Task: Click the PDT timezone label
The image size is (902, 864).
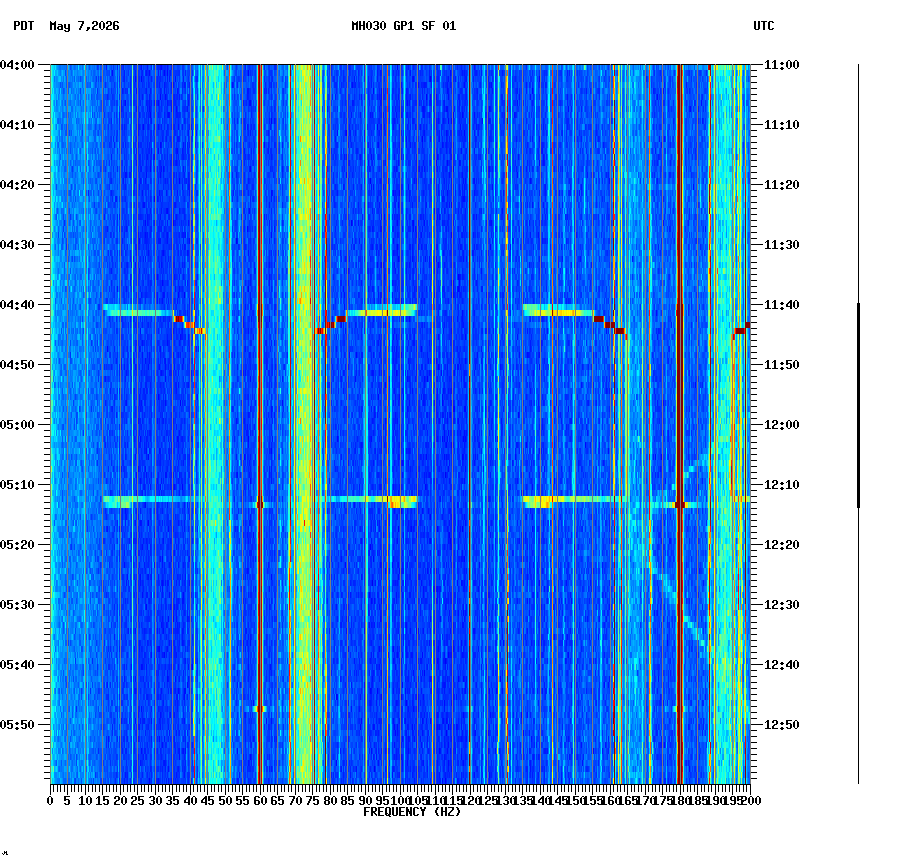Action: [x=24, y=26]
